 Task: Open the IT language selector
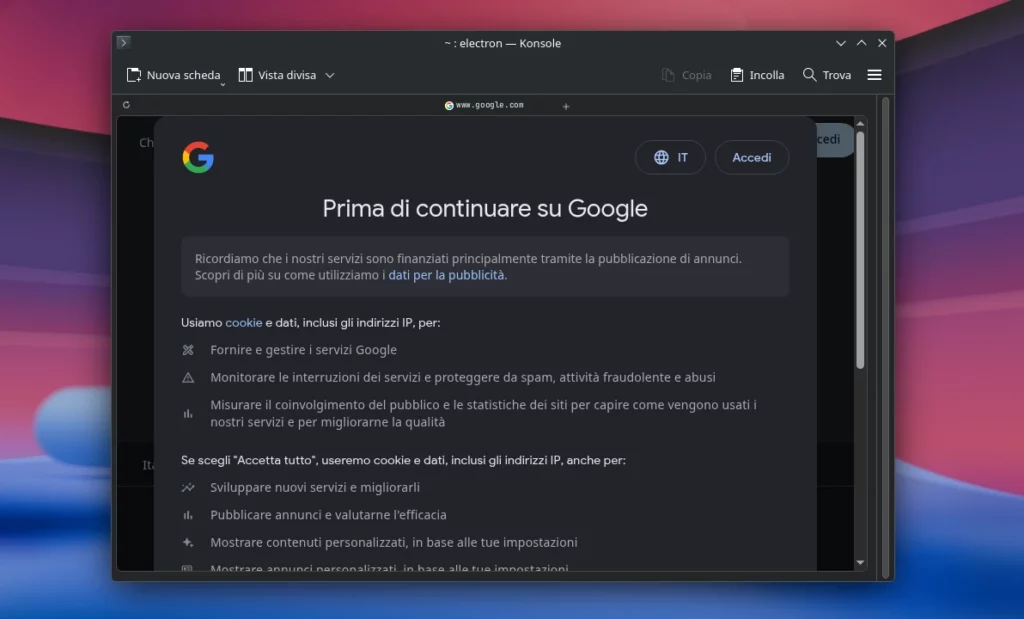click(670, 157)
